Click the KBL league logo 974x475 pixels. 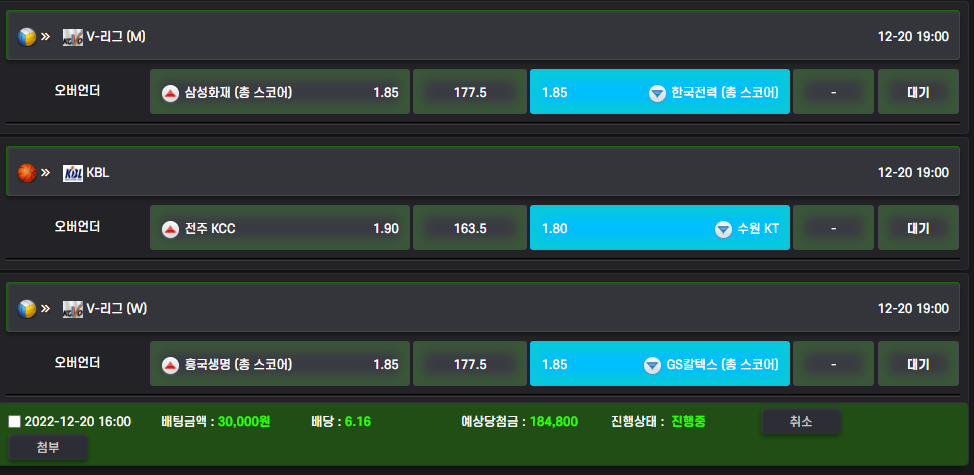pos(73,173)
